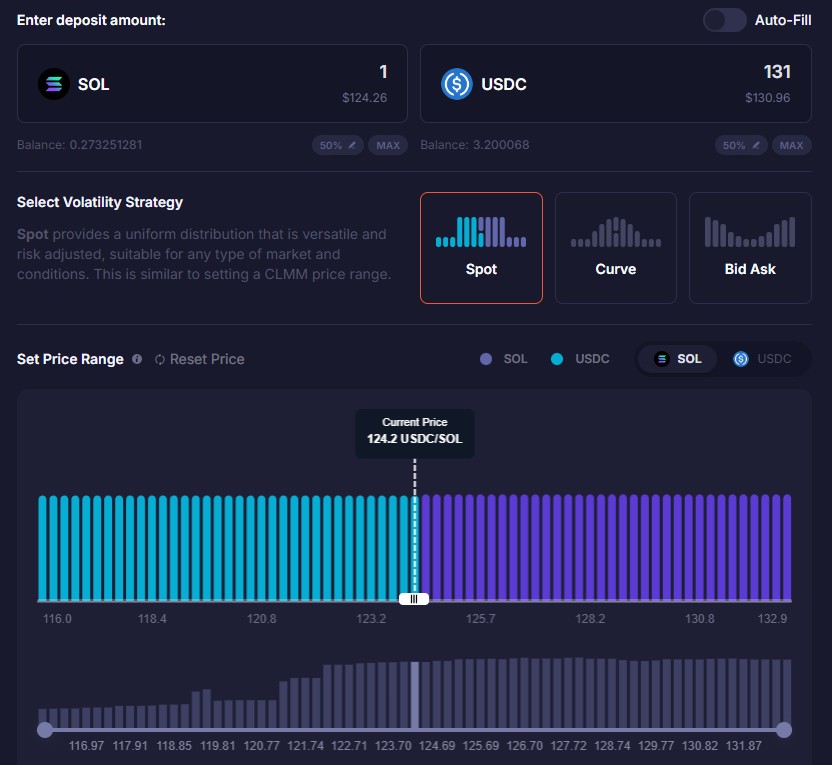This screenshot has height=765, width=832.
Task: Click the 50% edit button under SOL balance
Action: tap(338, 145)
